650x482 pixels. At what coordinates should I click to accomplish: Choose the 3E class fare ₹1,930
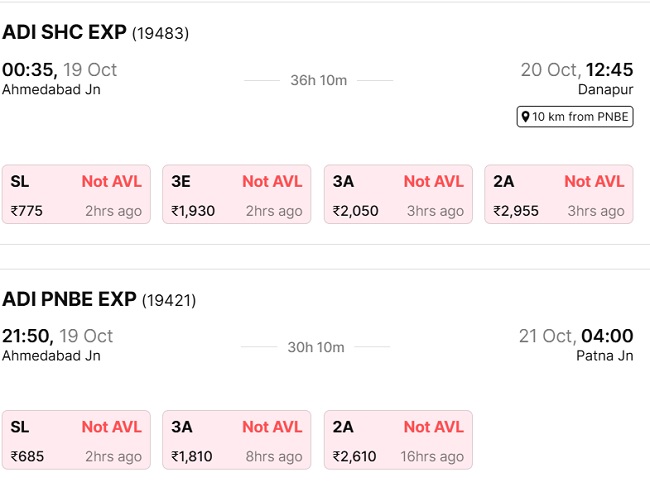(237, 194)
